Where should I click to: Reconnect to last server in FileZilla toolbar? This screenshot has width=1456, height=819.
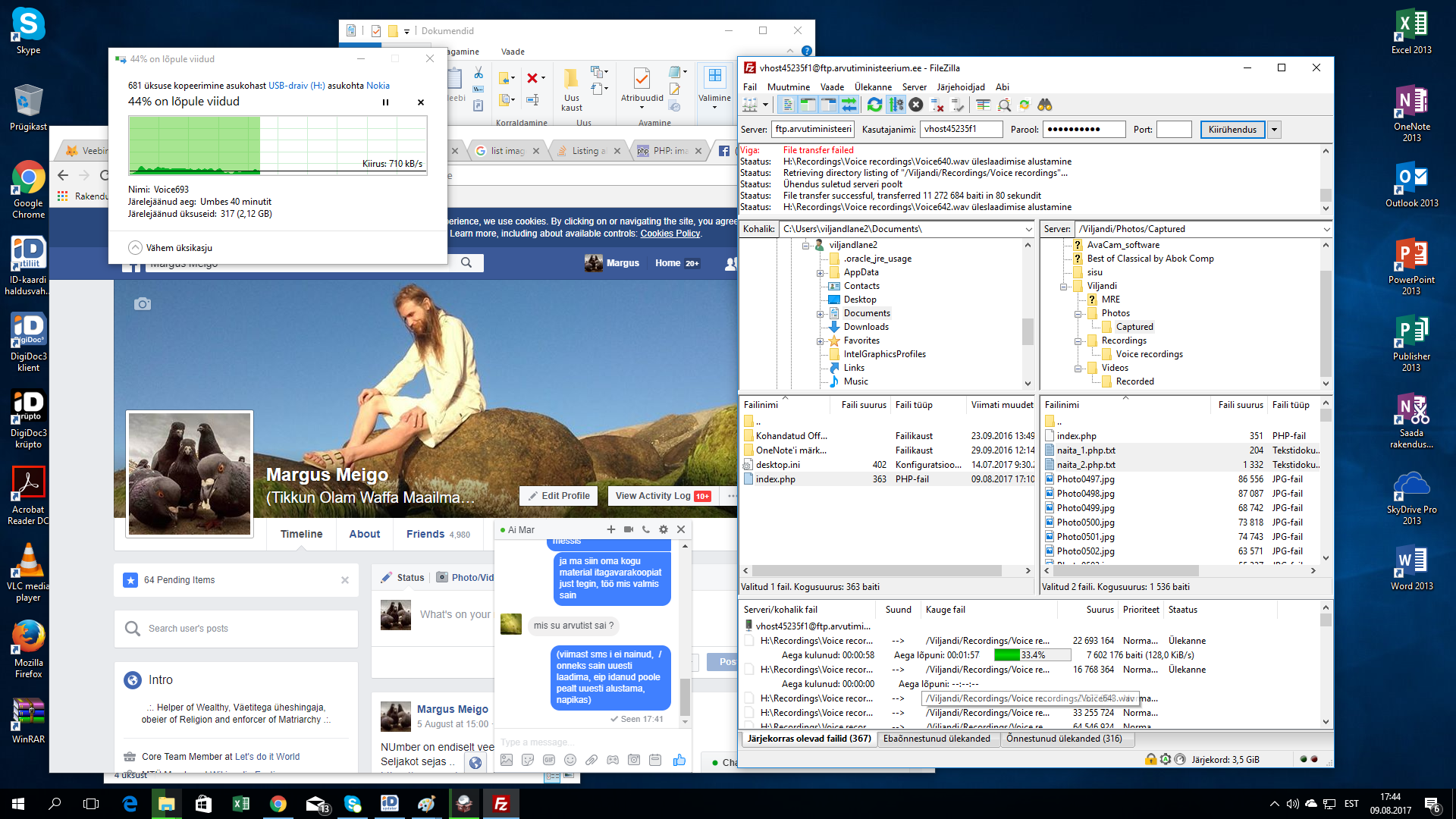[x=958, y=105]
